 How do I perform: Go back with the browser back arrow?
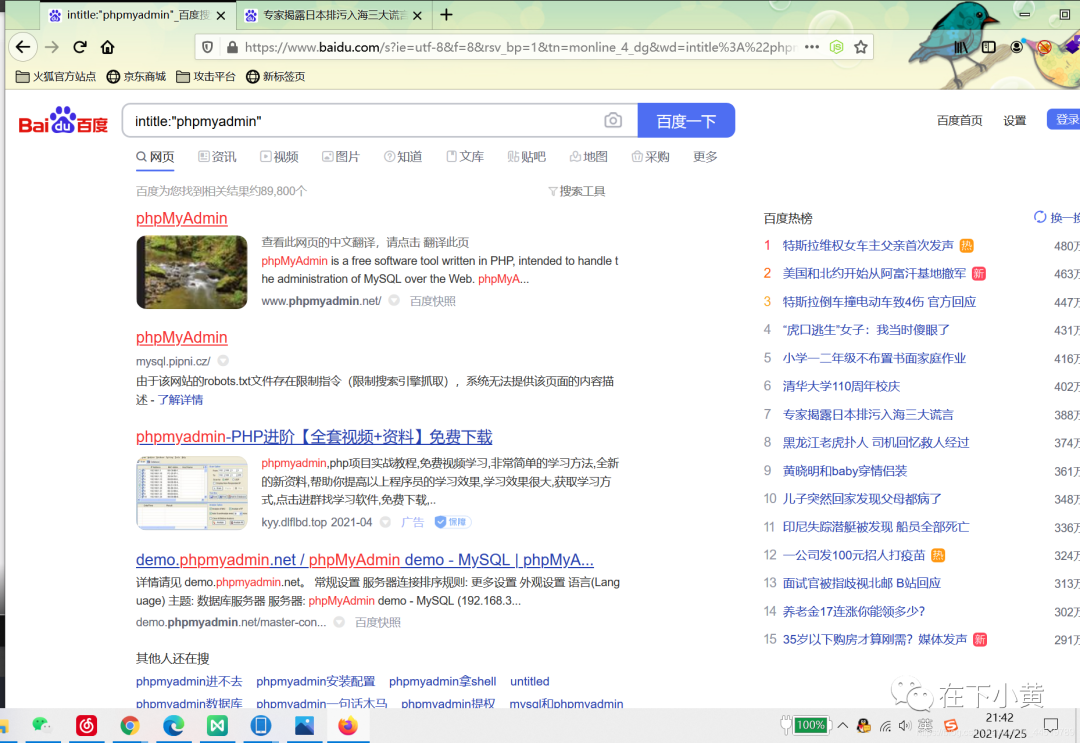[23, 47]
